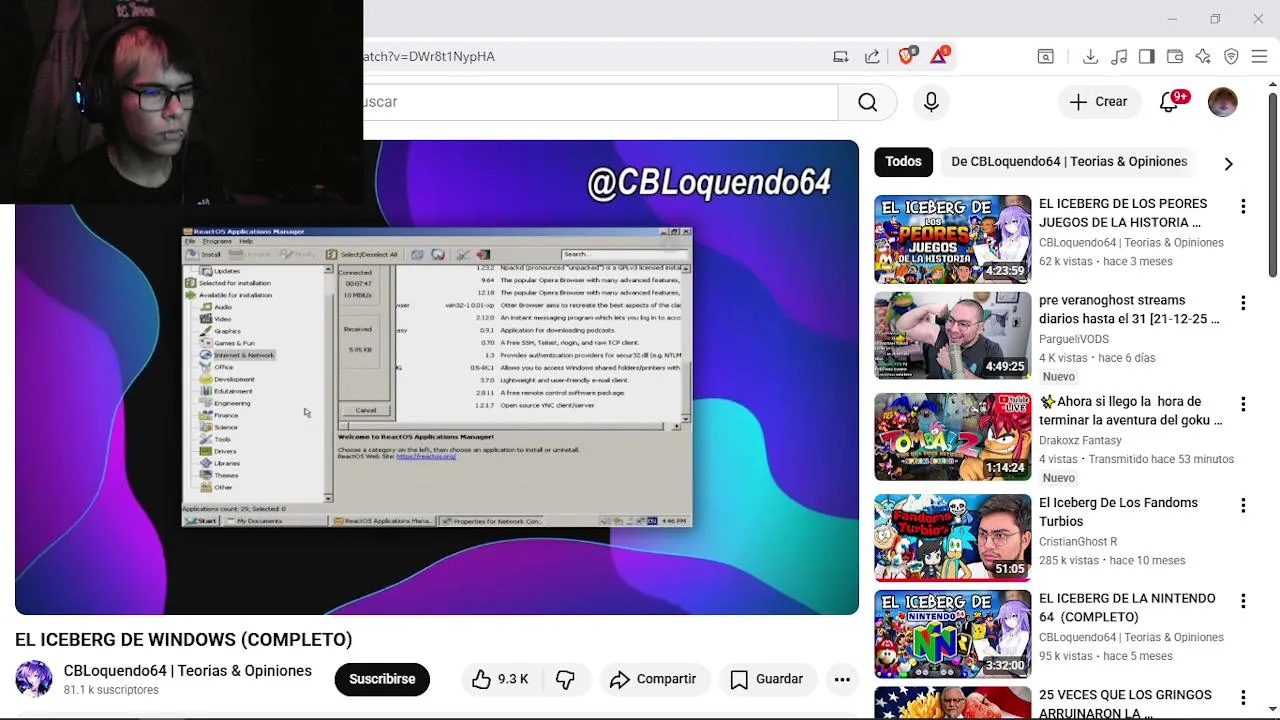The width and height of the screenshot is (1280, 720).
Task: Open the browser downloads icon
Action: pos(1091,57)
